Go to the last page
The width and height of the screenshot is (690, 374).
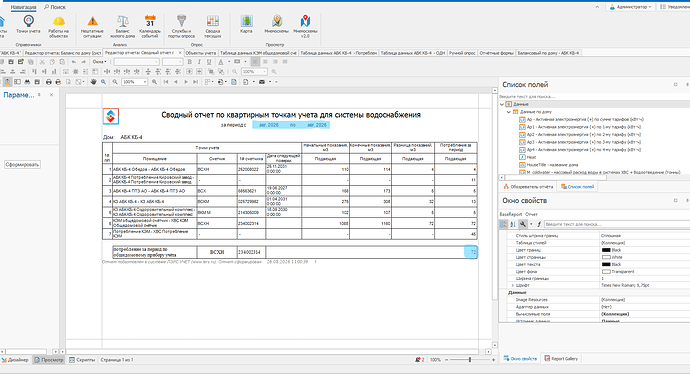point(195,82)
